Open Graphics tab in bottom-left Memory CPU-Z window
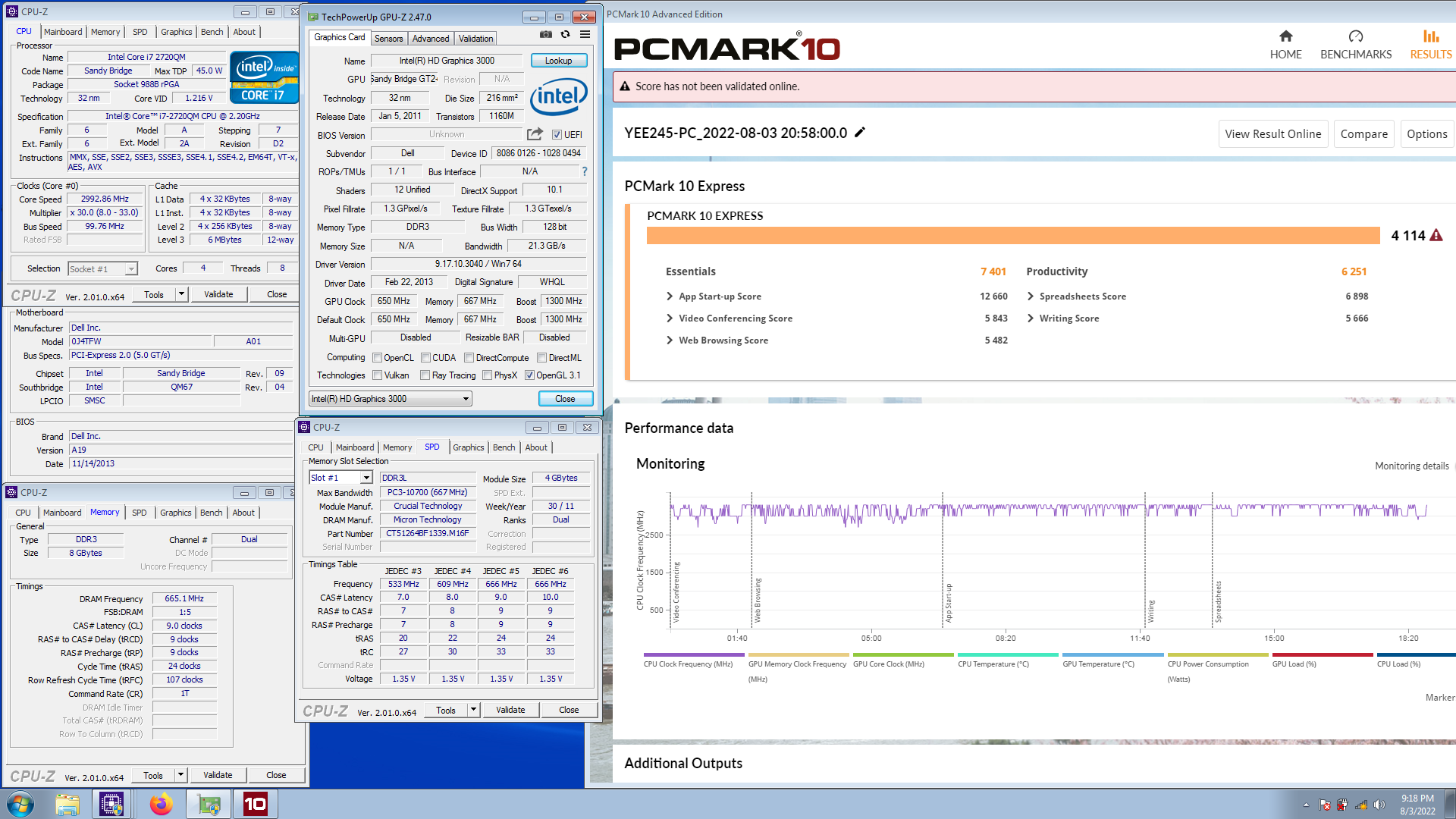 (176, 513)
